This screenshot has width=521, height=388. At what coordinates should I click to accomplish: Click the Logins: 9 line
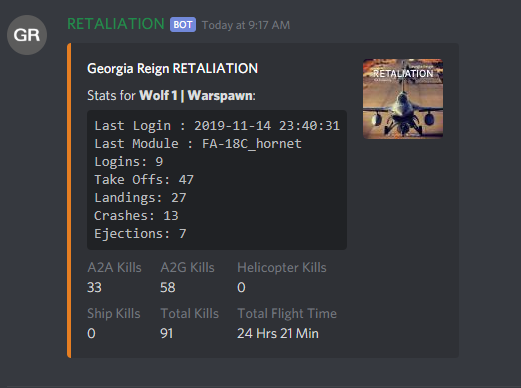pos(129,162)
